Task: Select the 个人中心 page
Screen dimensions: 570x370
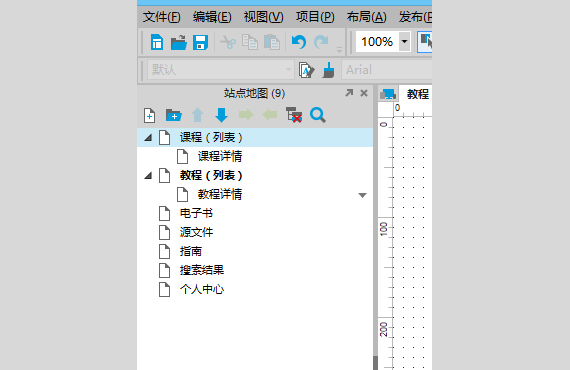Action: coord(255,289)
